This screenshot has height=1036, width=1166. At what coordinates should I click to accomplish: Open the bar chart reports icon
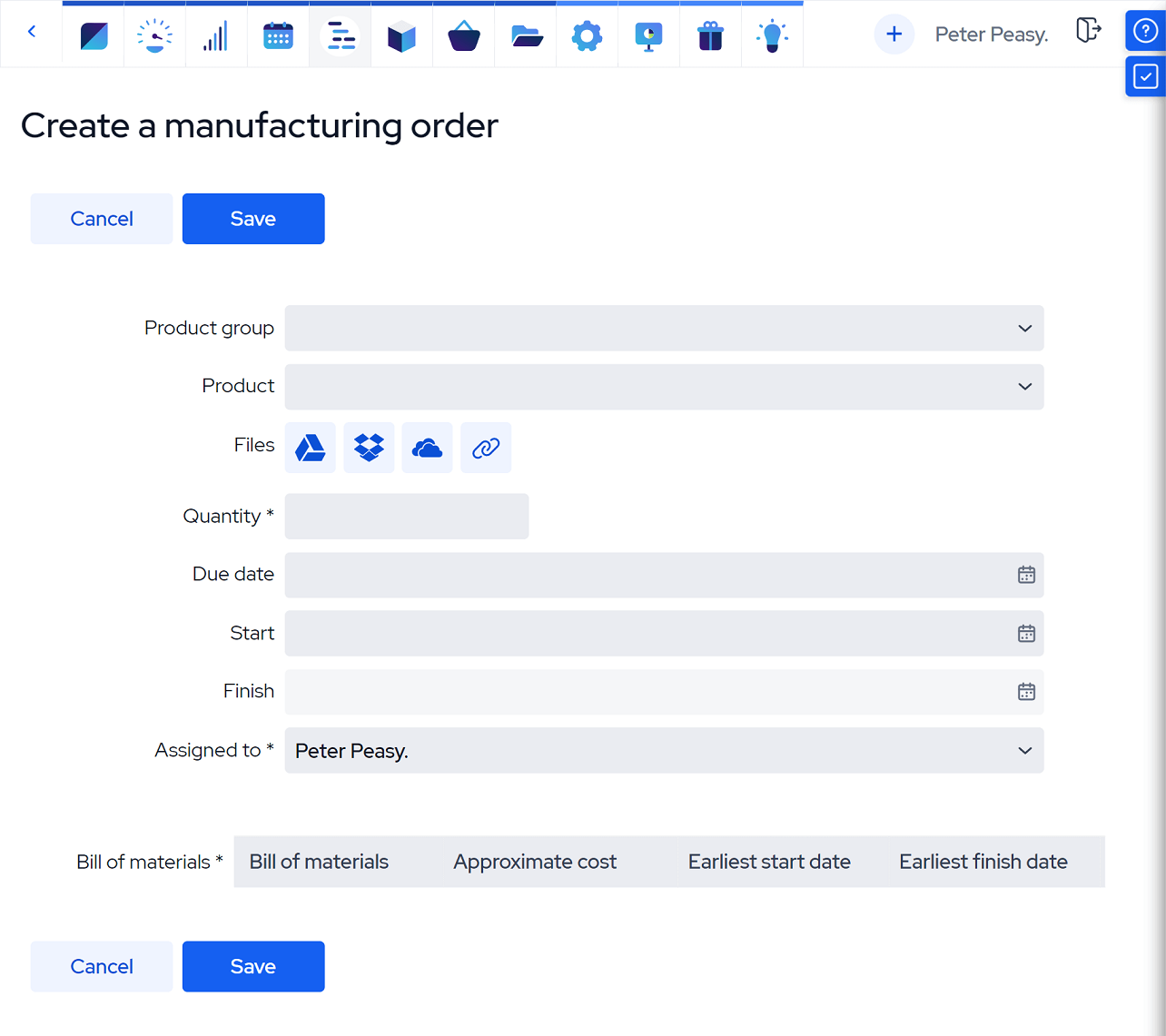pos(216,35)
